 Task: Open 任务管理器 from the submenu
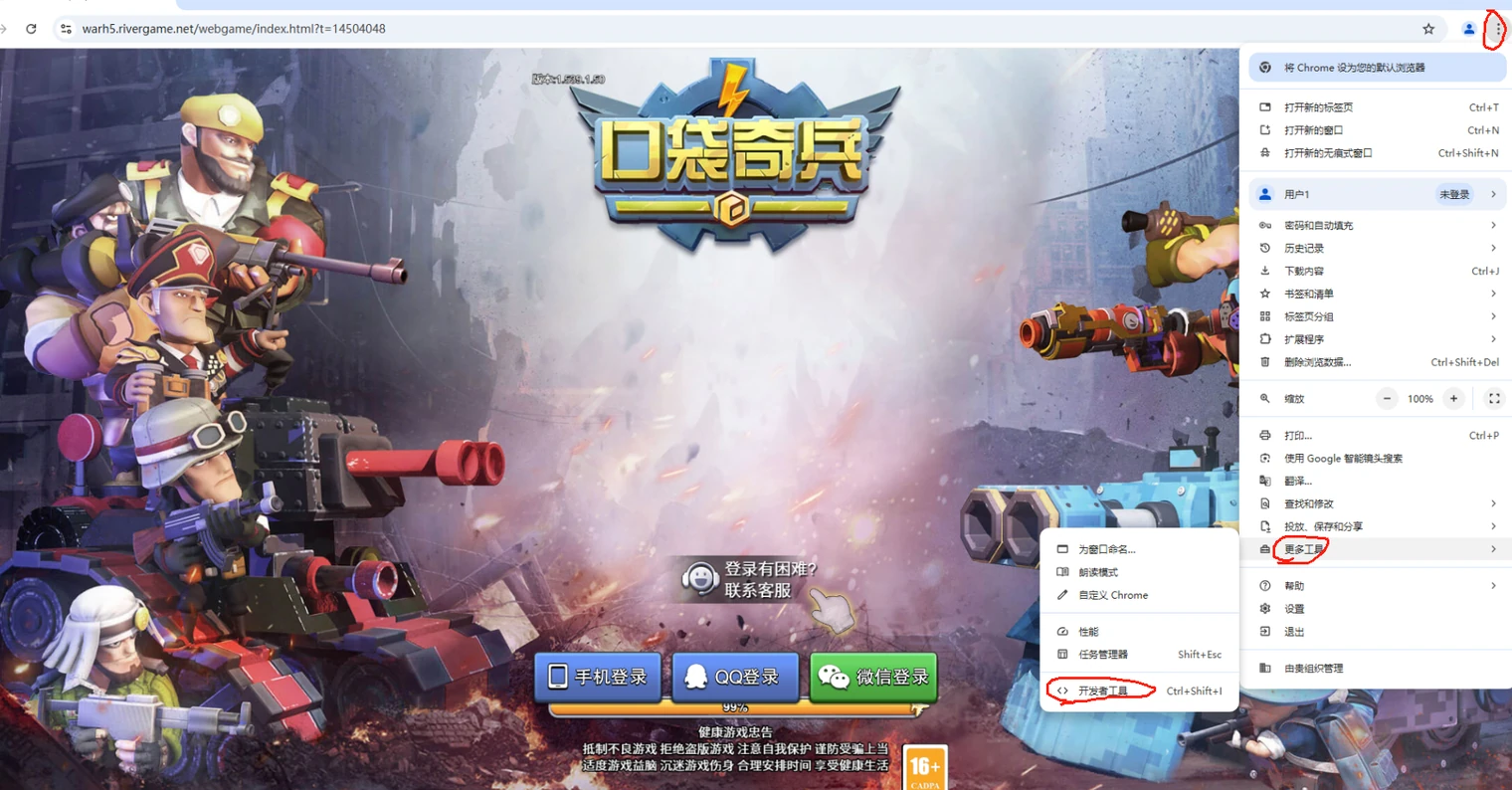point(1139,655)
